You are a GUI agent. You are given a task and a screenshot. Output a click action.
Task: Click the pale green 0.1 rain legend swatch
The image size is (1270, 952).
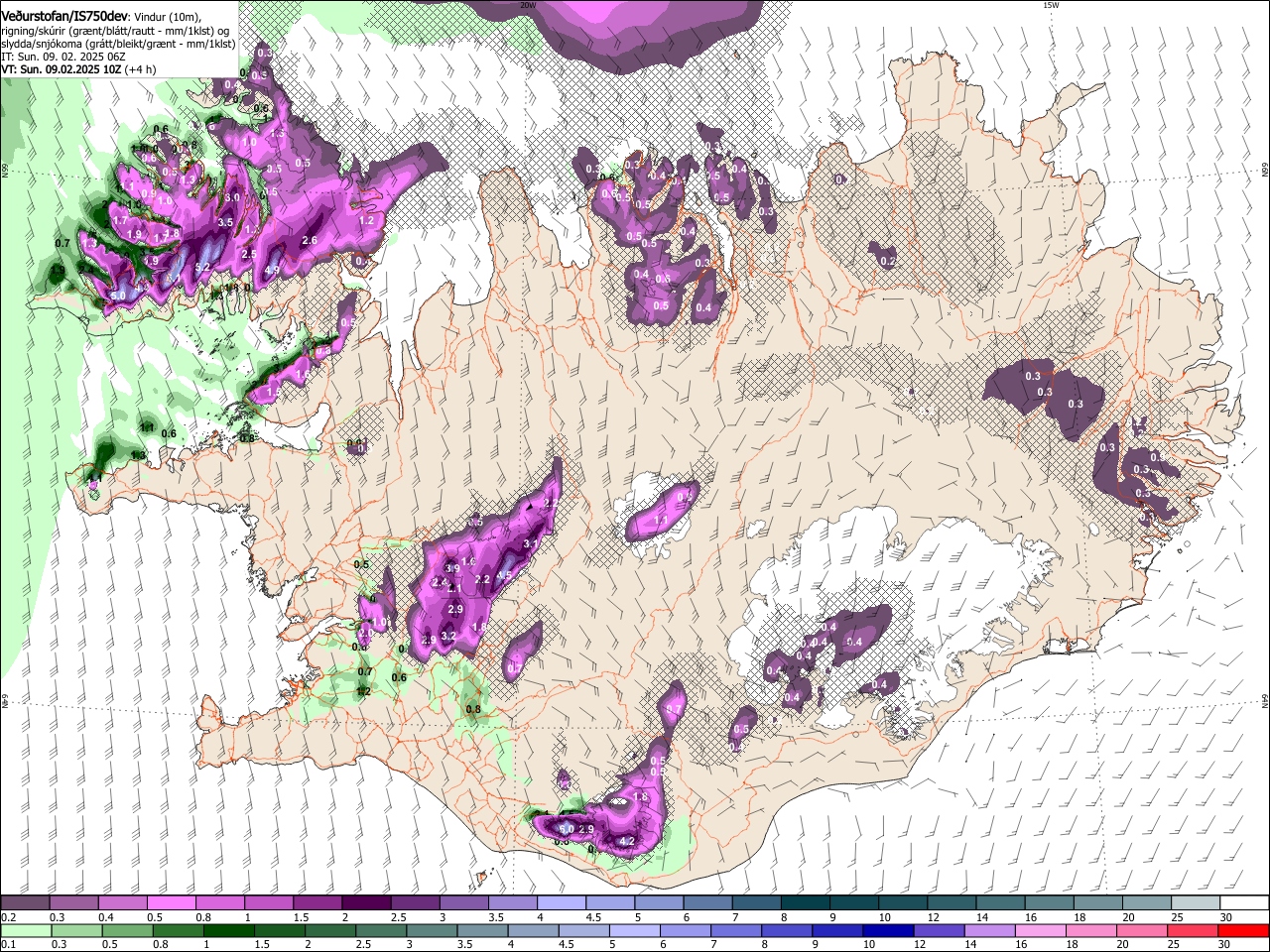[25, 930]
